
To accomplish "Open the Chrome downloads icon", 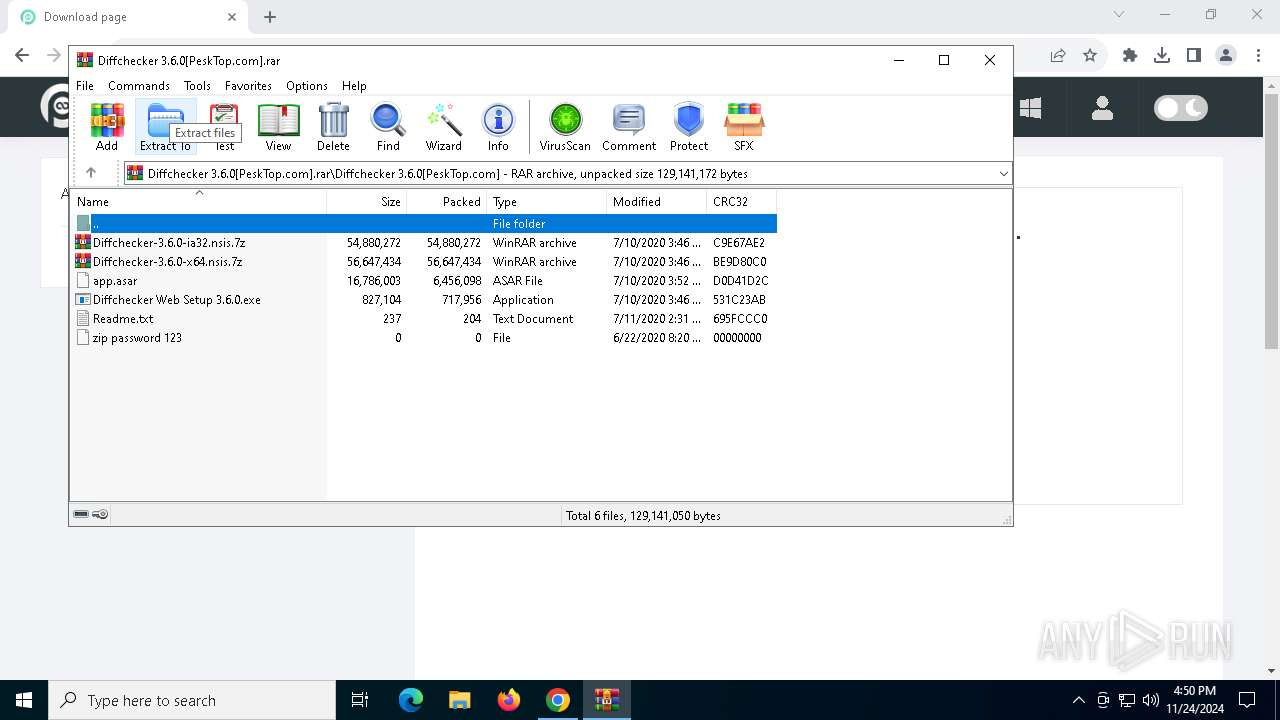I will 1162,55.
